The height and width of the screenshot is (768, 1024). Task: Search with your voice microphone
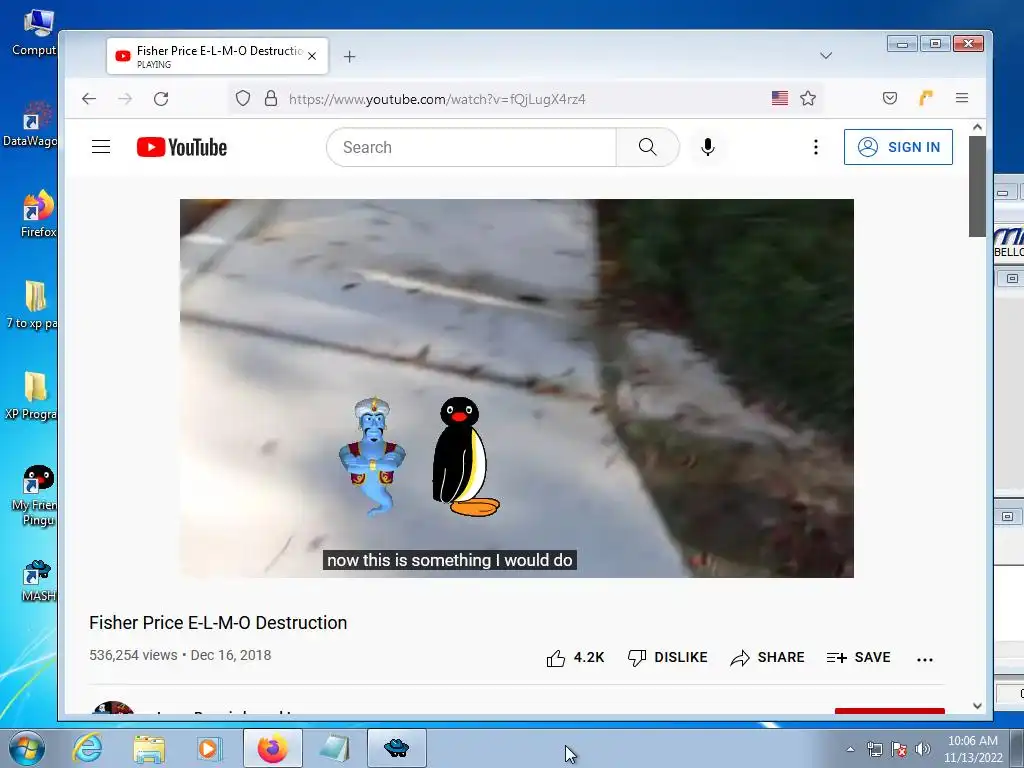coord(707,147)
